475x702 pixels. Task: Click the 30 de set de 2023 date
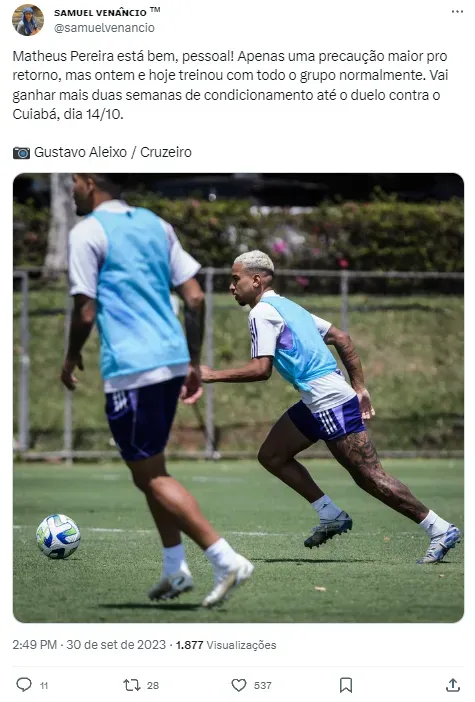[x=116, y=645]
